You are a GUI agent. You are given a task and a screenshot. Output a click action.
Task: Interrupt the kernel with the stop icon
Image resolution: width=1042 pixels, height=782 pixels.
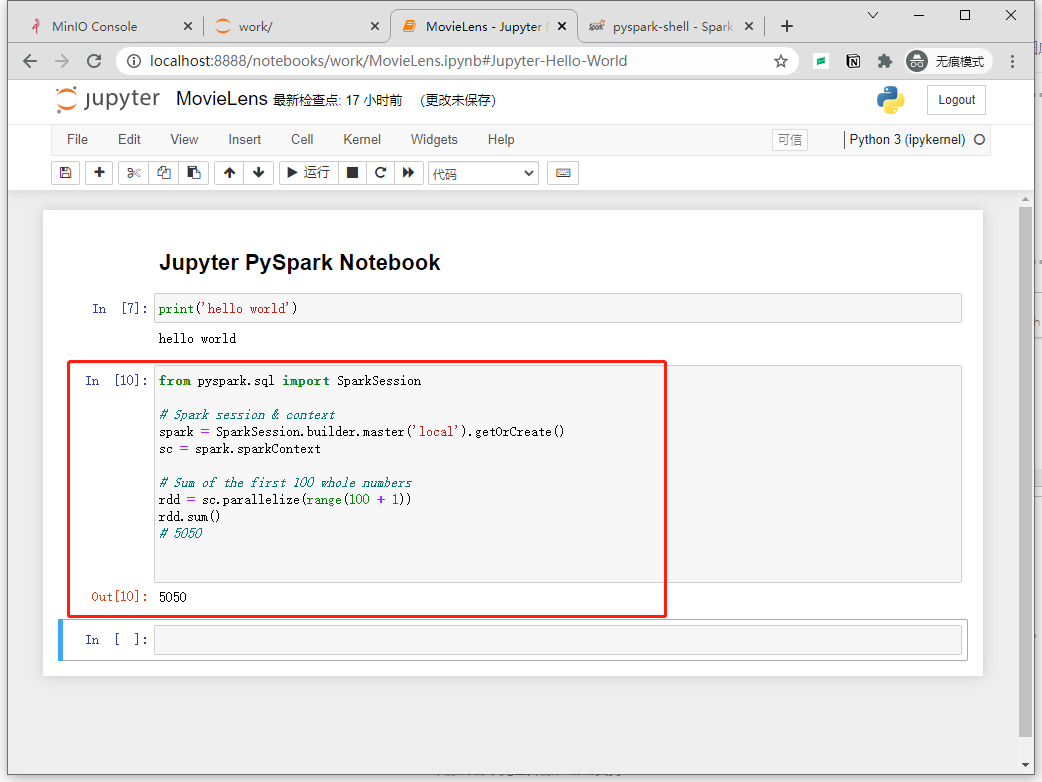coord(352,173)
